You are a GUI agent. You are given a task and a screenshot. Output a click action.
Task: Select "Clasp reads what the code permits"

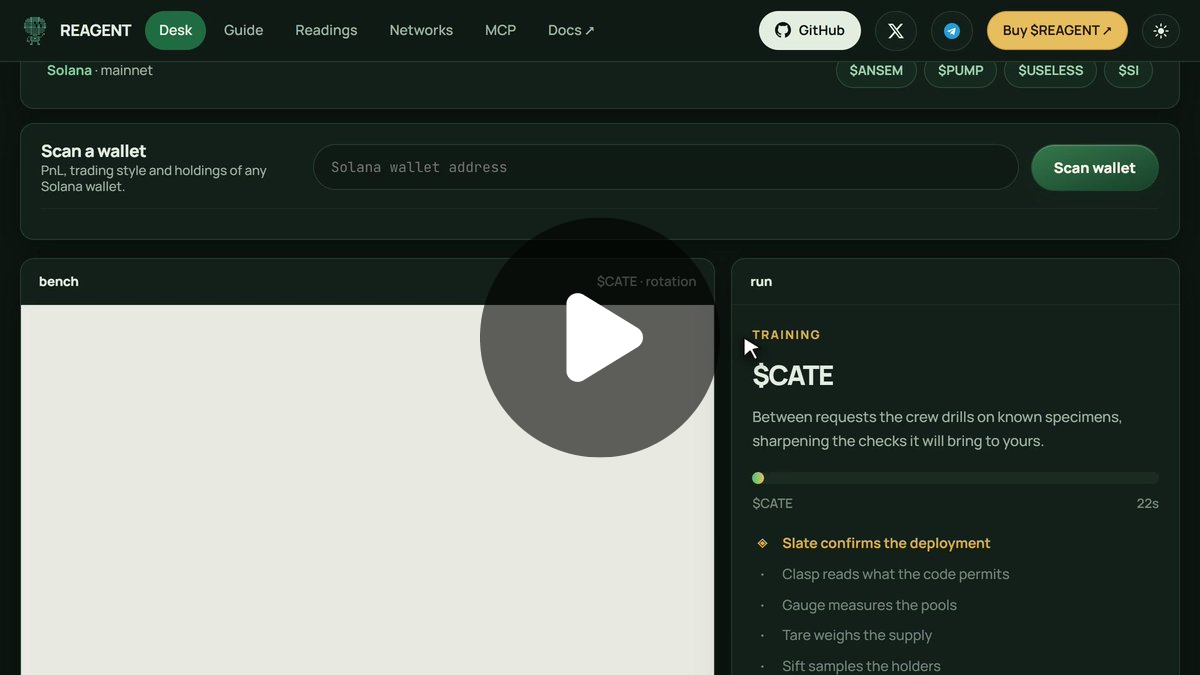[x=895, y=574]
